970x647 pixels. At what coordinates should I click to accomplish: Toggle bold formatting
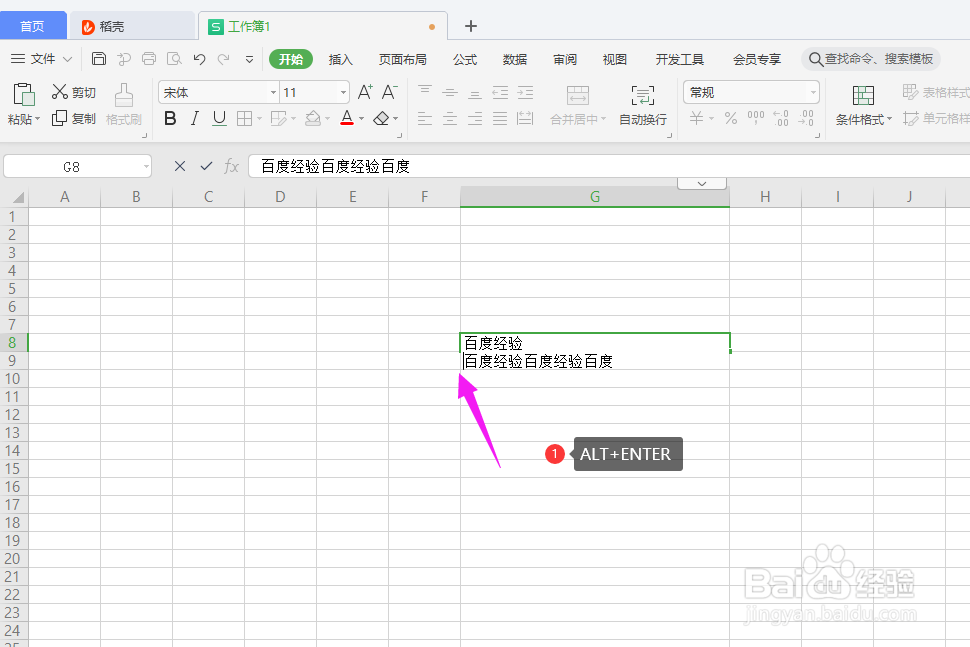(170, 118)
